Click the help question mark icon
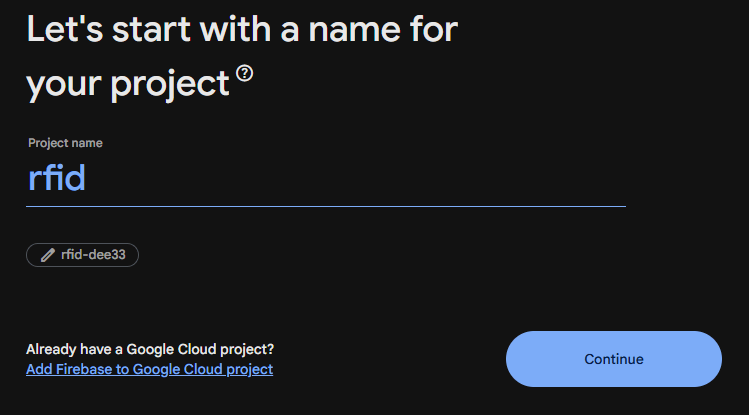Screen dimensions: 749x415 coord(244,75)
